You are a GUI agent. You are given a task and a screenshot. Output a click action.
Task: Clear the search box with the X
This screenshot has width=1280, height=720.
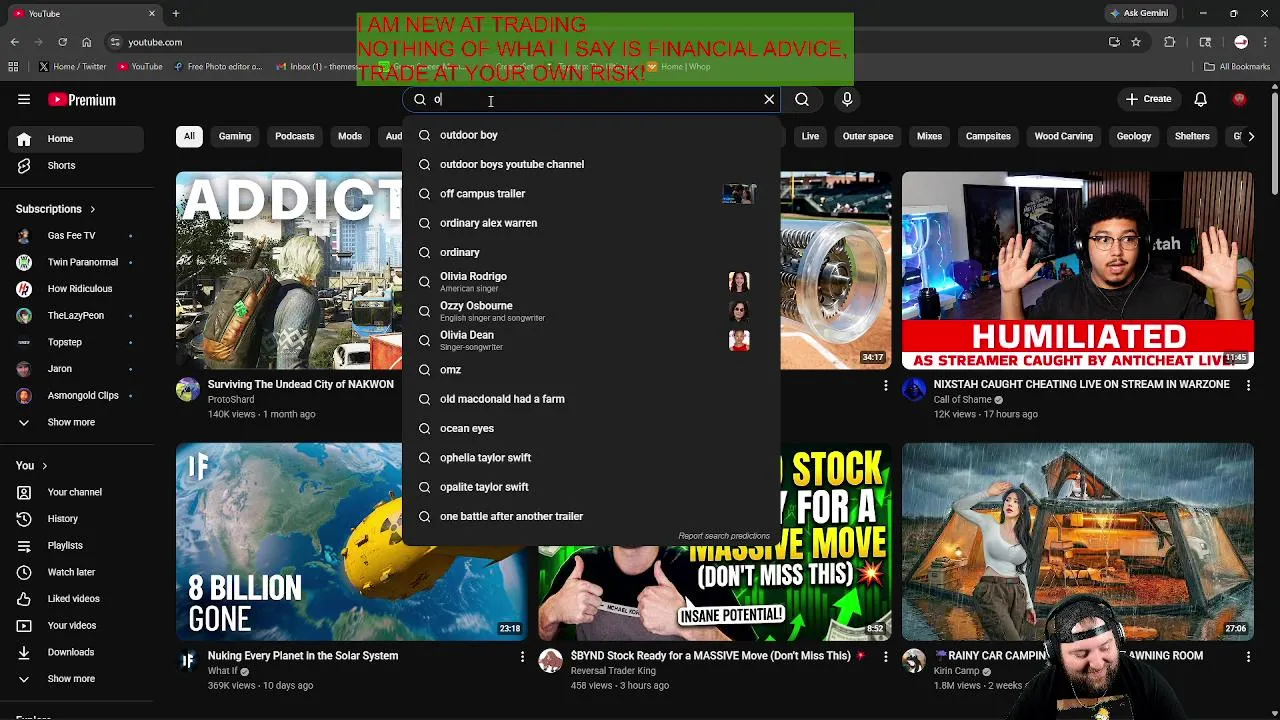click(769, 100)
